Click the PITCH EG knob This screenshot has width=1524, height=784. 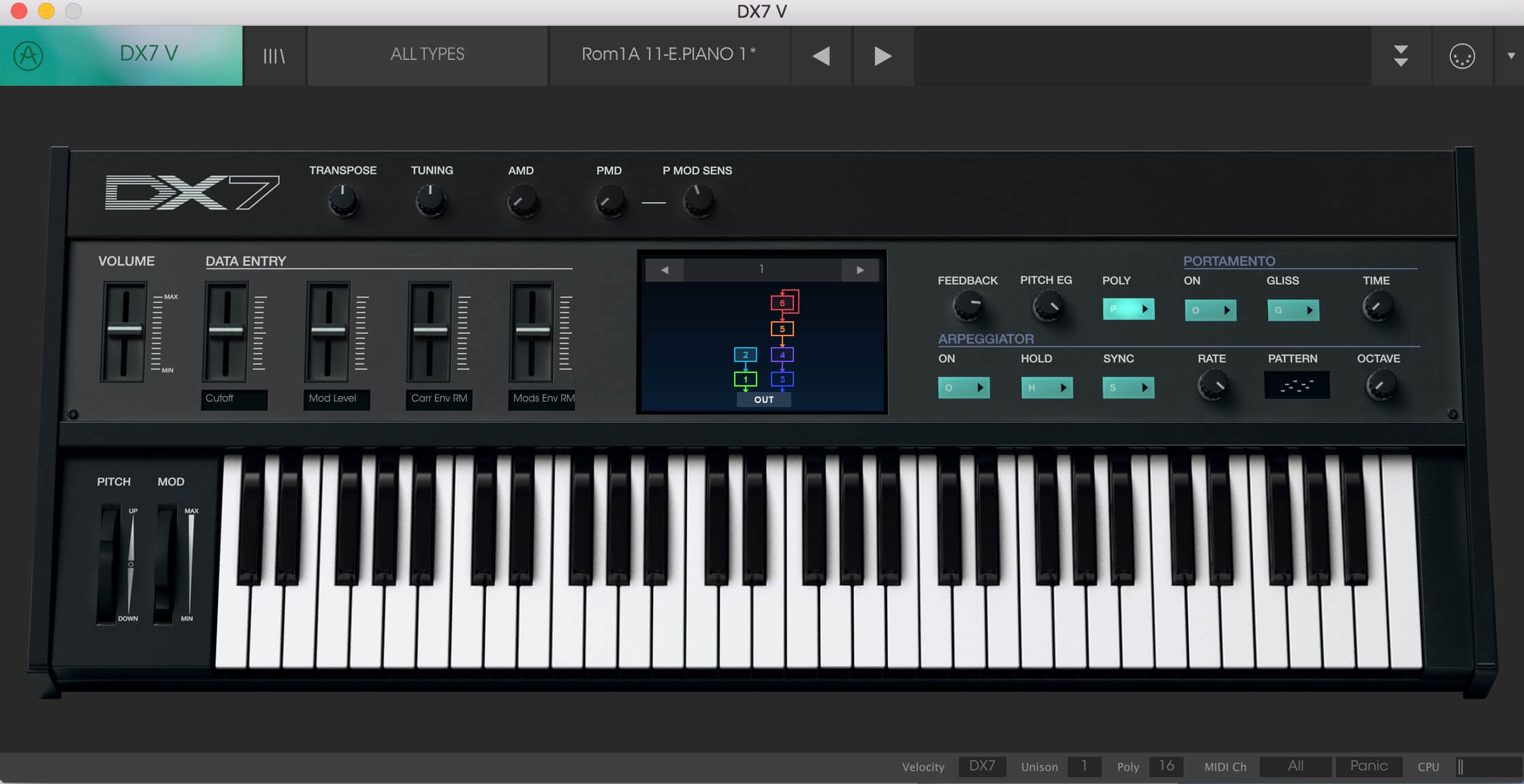(x=1045, y=308)
